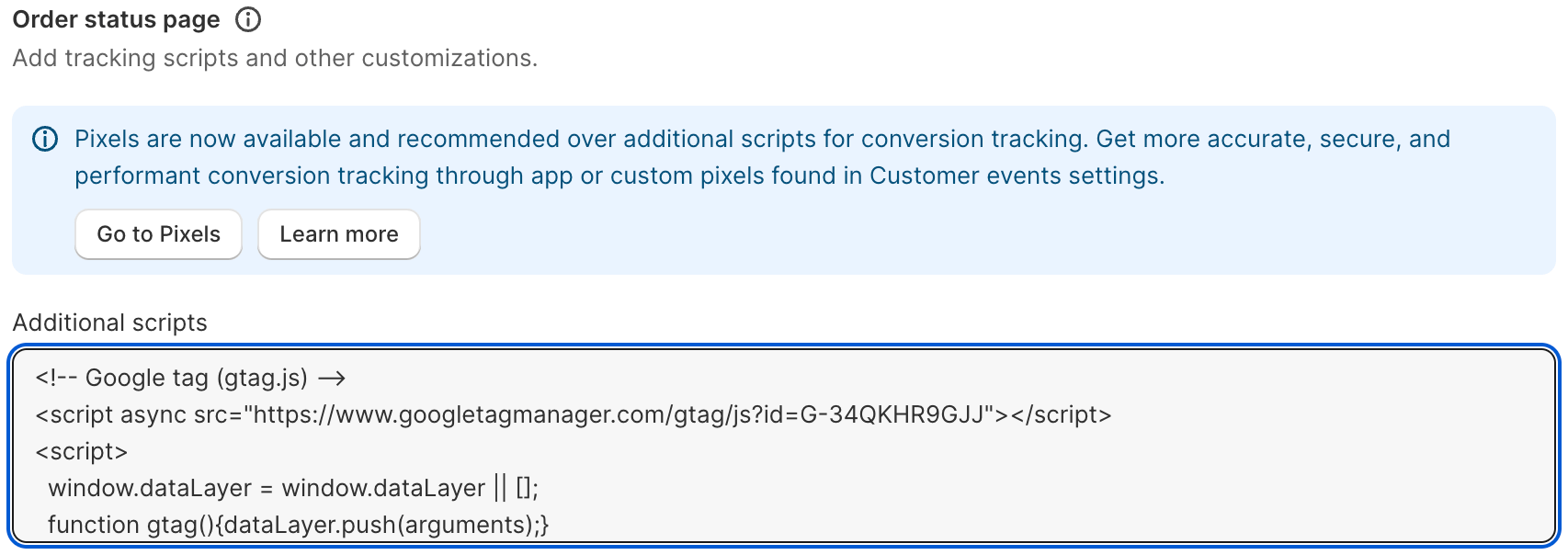Place cursor on the Google tag comment line

pyautogui.click(x=190, y=378)
